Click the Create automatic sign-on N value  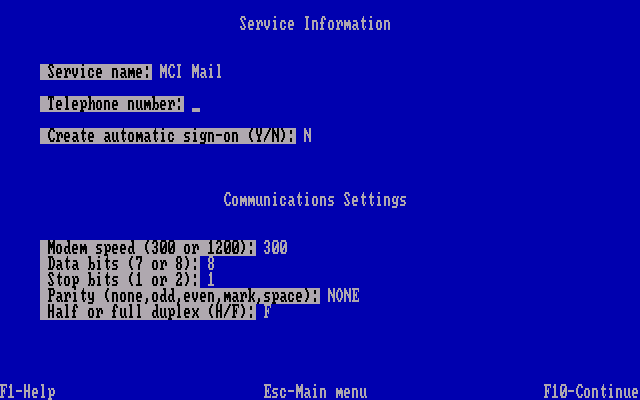click(x=307, y=136)
